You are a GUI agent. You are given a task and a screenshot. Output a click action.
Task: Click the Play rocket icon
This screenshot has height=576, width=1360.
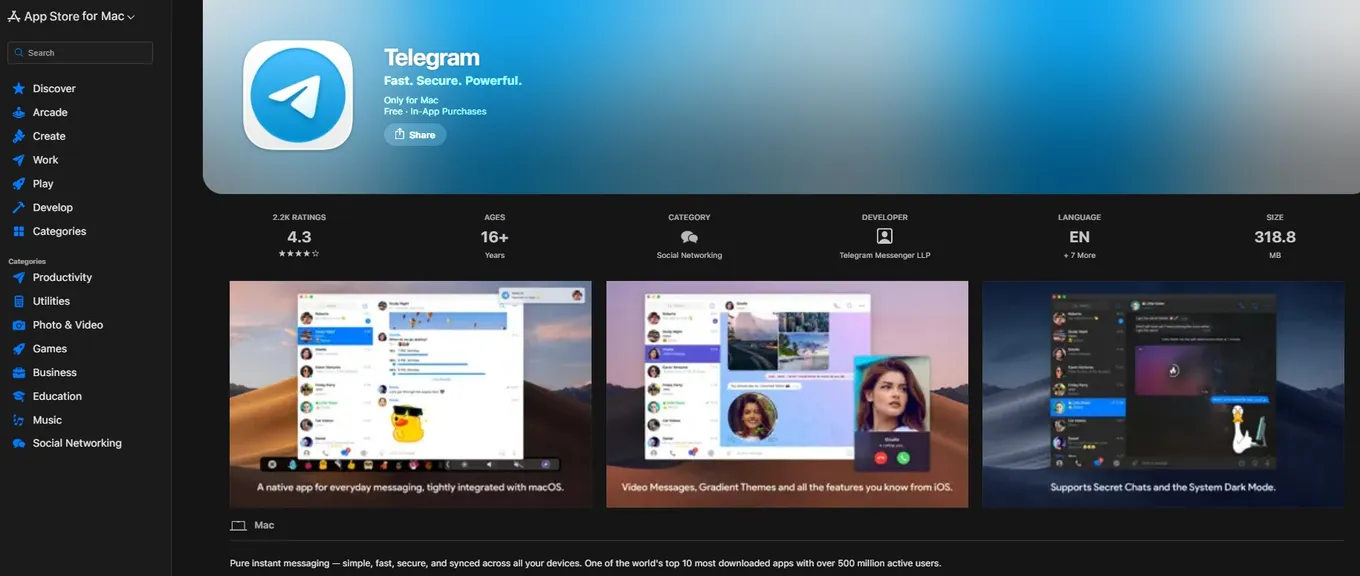click(18, 184)
